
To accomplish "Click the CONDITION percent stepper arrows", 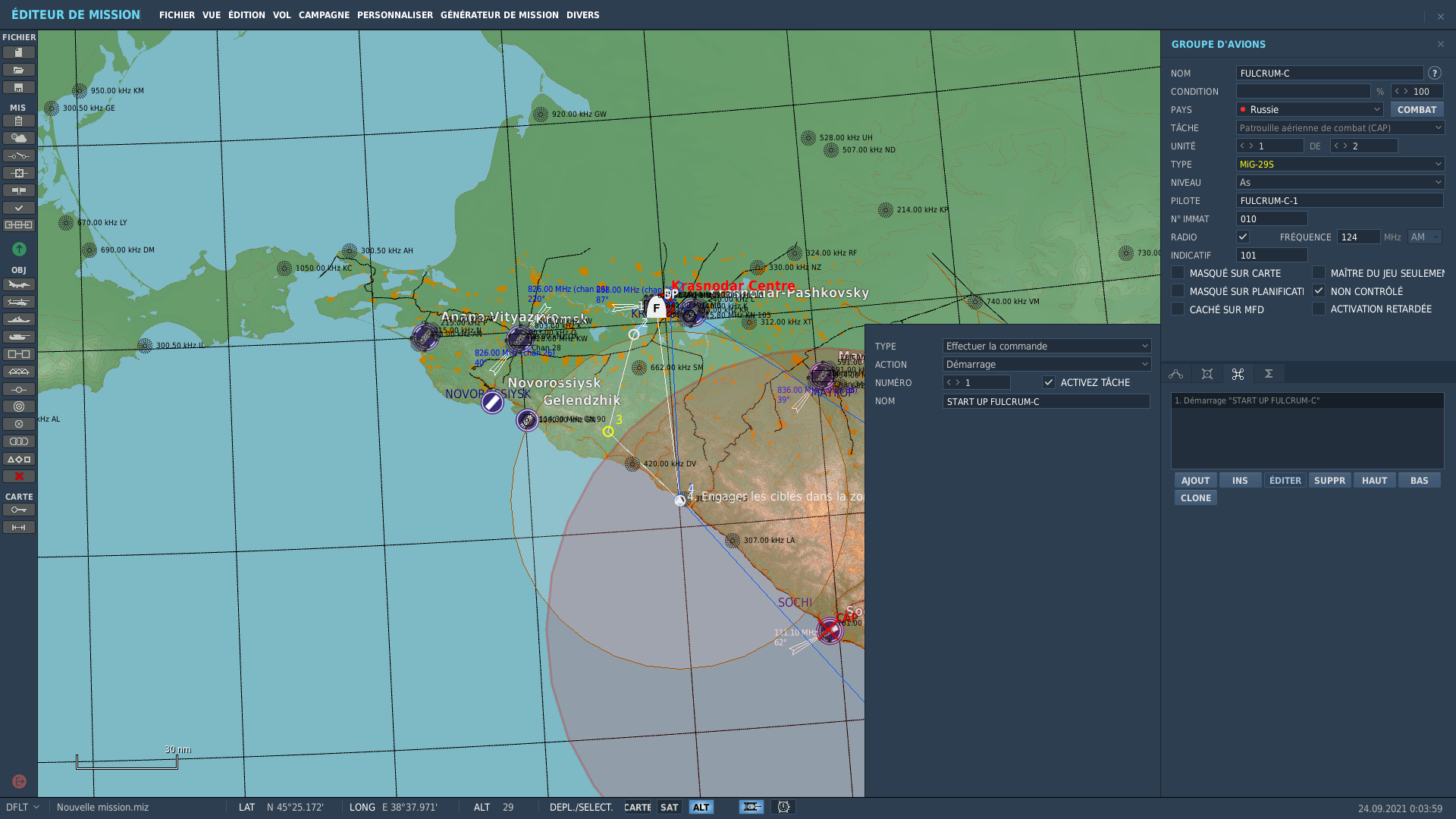I will tap(1401, 91).
